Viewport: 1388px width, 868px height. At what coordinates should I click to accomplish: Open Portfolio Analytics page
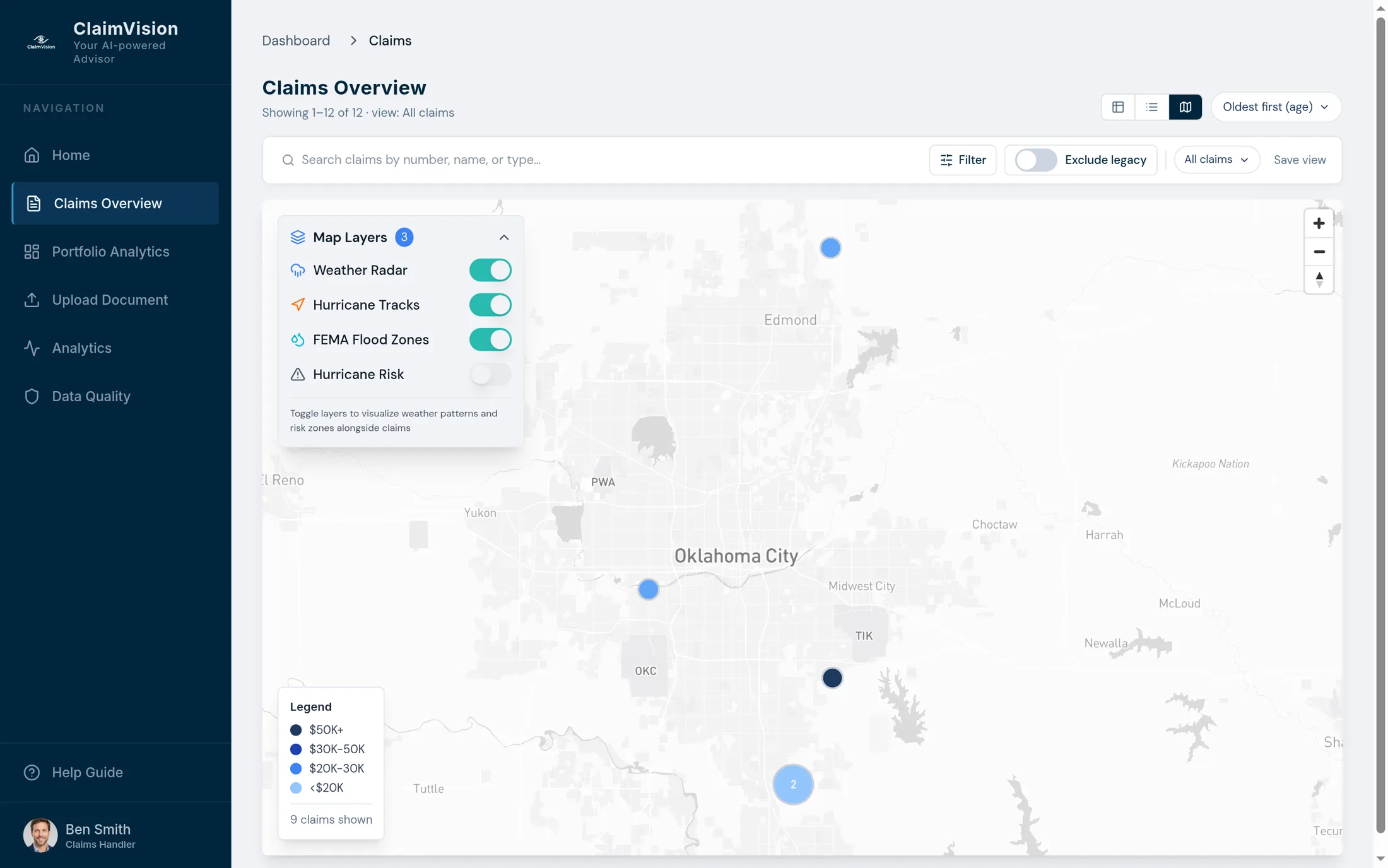[x=115, y=252]
